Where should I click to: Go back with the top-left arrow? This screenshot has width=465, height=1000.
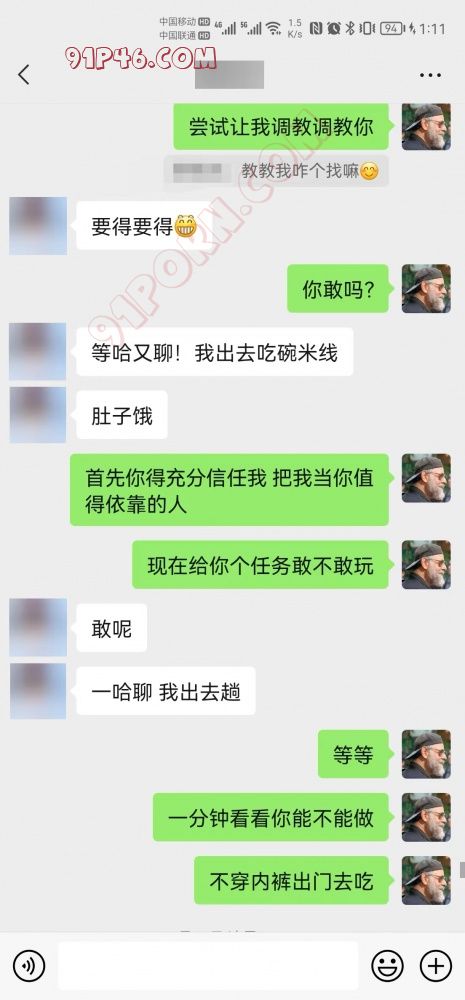pyautogui.click(x=24, y=75)
